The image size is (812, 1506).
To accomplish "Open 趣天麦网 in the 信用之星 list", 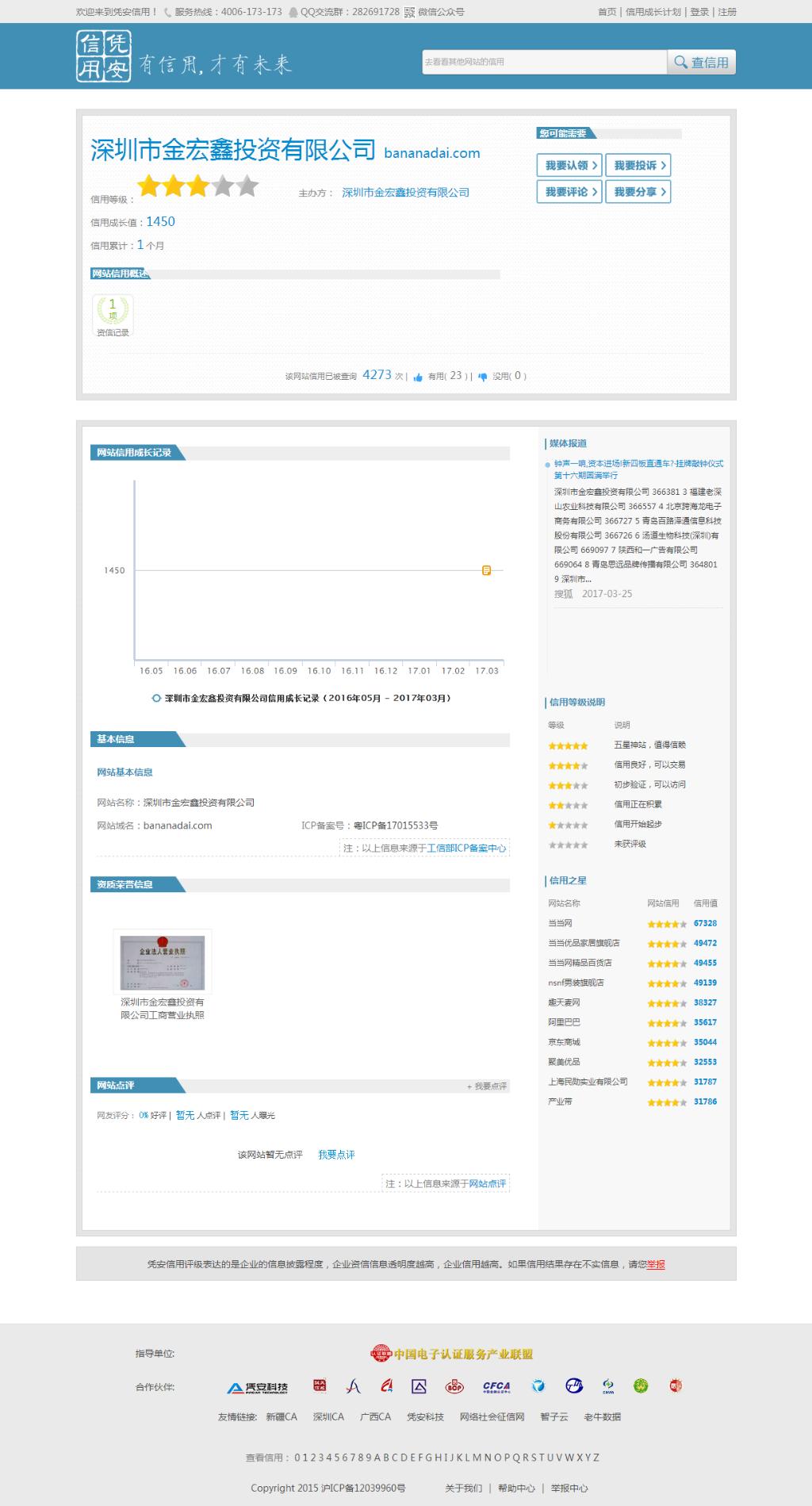I will [x=564, y=1002].
